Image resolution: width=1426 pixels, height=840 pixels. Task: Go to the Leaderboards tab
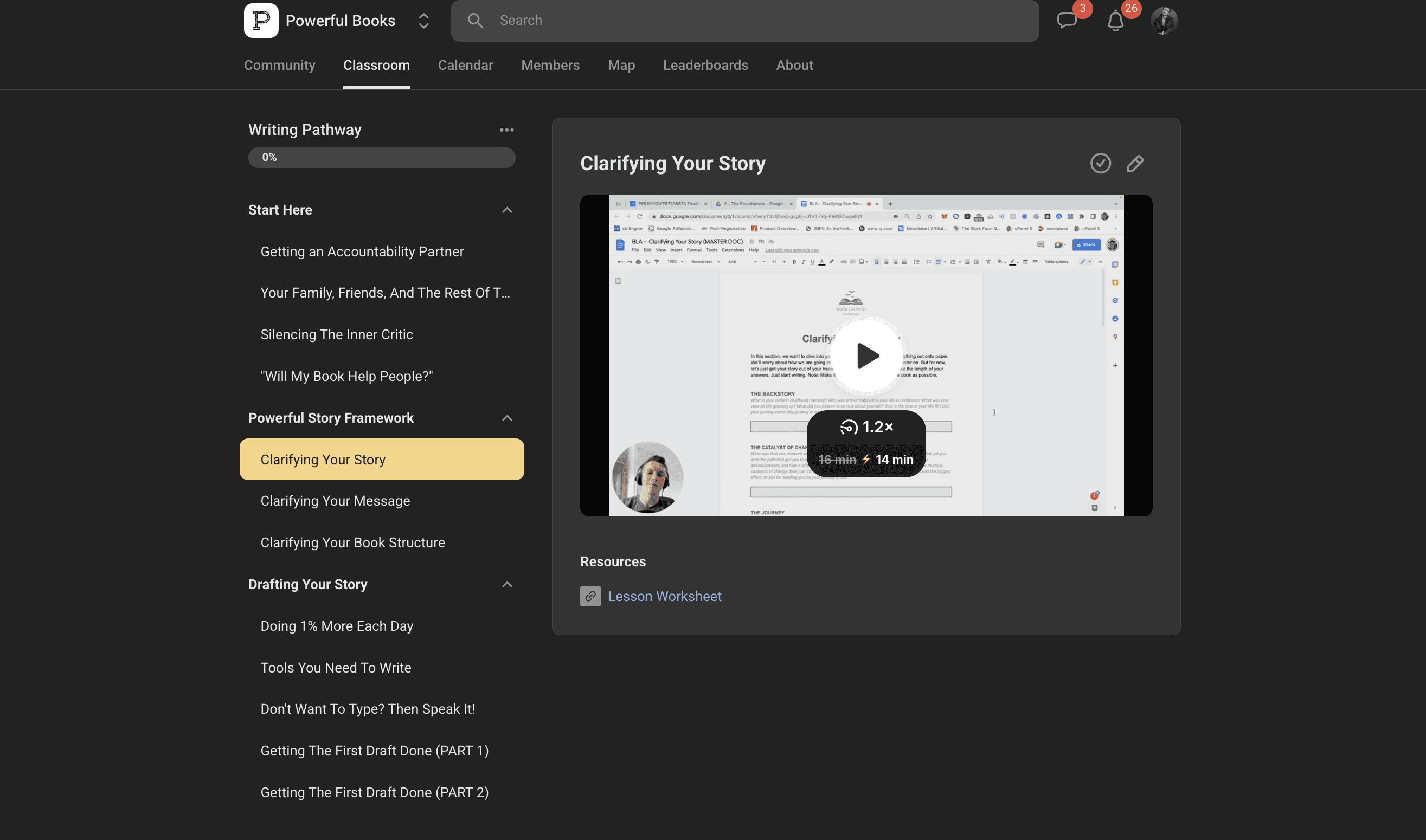(x=705, y=66)
